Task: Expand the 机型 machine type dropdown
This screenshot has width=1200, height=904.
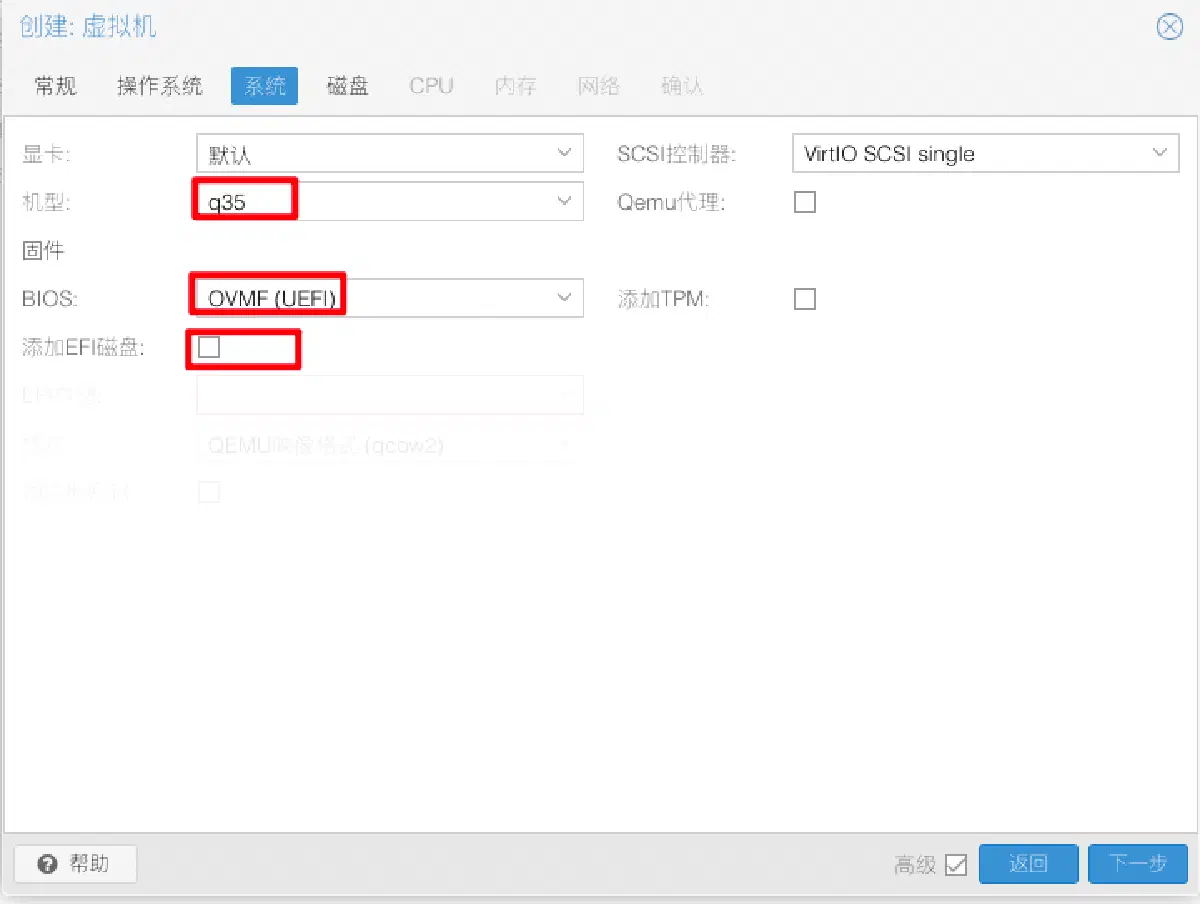Action: click(x=563, y=202)
